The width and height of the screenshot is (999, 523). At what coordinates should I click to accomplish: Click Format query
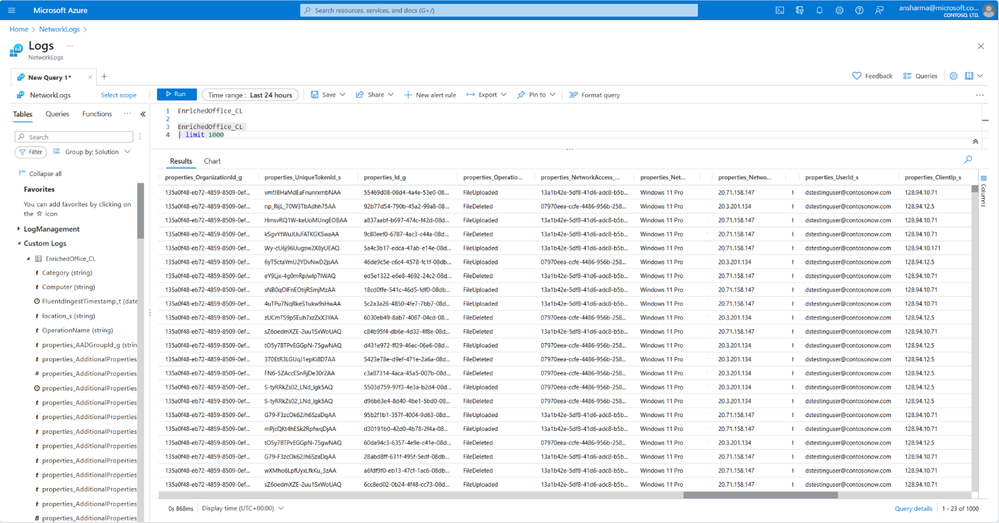(x=594, y=95)
